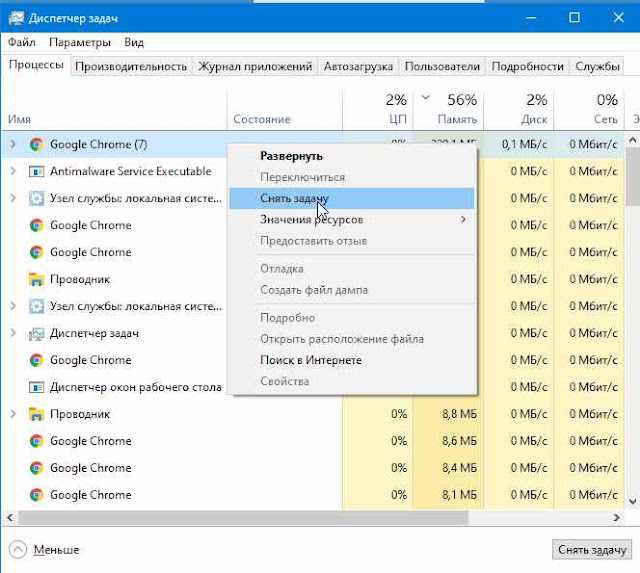
Task: Click the Диспетчер задач process icon in list
Action: coord(36,333)
